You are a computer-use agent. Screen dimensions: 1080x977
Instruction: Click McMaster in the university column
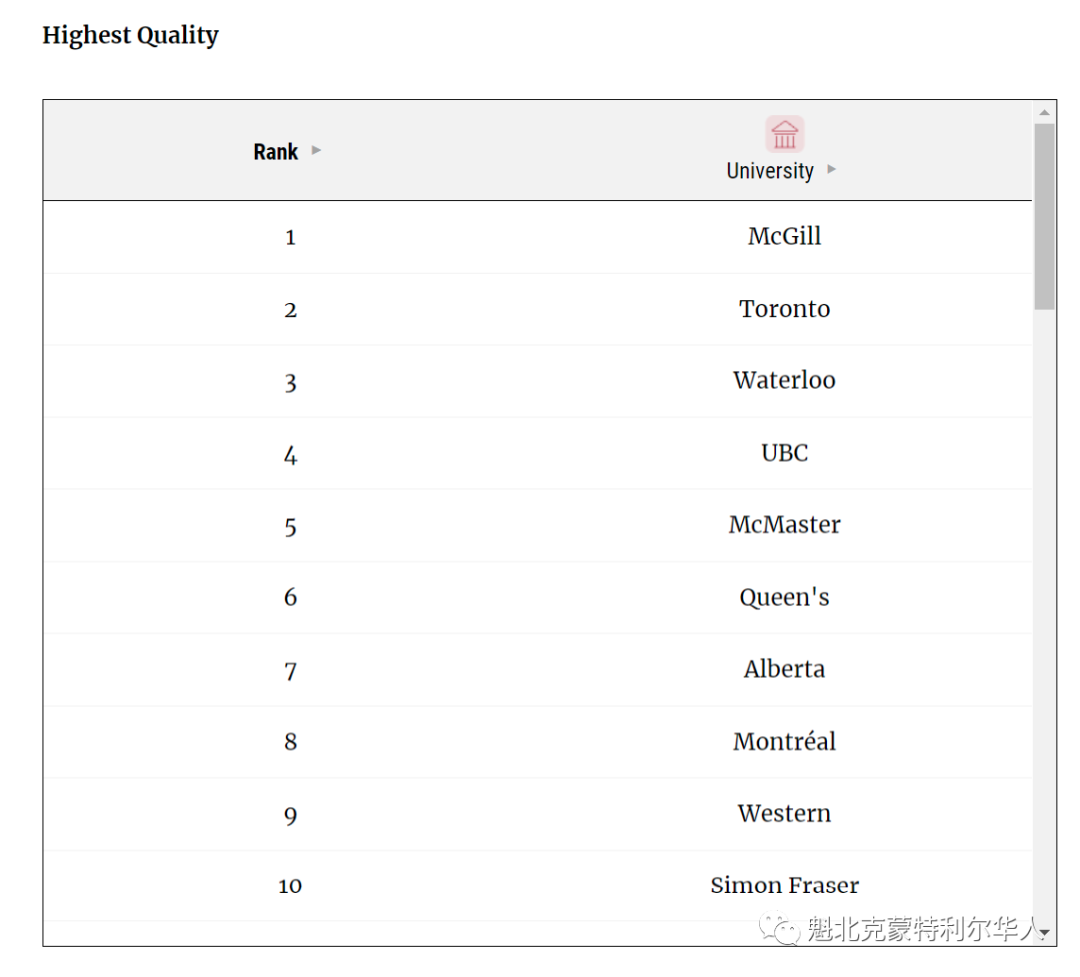[785, 525]
